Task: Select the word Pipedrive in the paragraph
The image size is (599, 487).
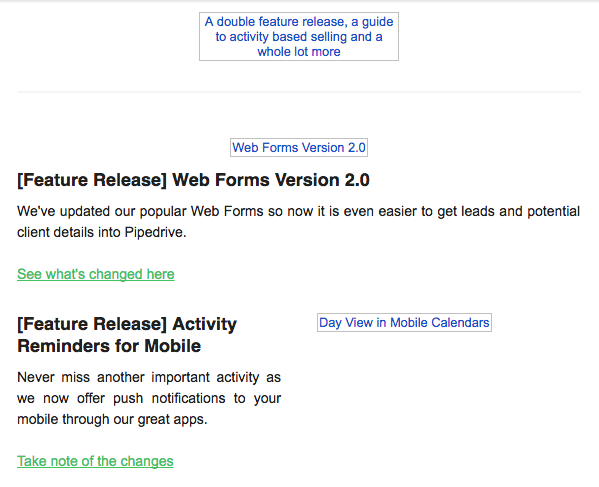Action: coord(154,232)
